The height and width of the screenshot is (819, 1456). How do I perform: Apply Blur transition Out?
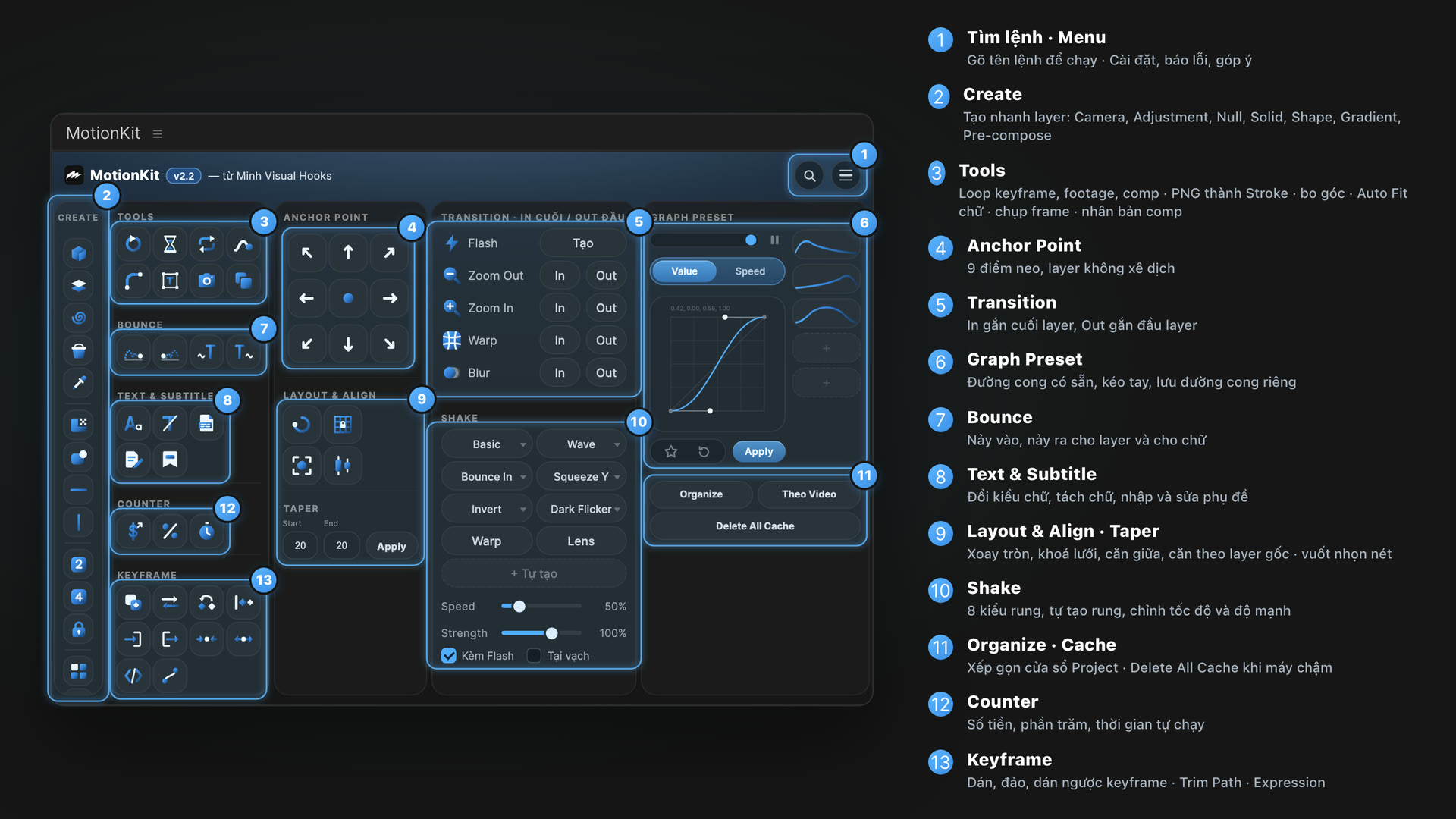(606, 373)
